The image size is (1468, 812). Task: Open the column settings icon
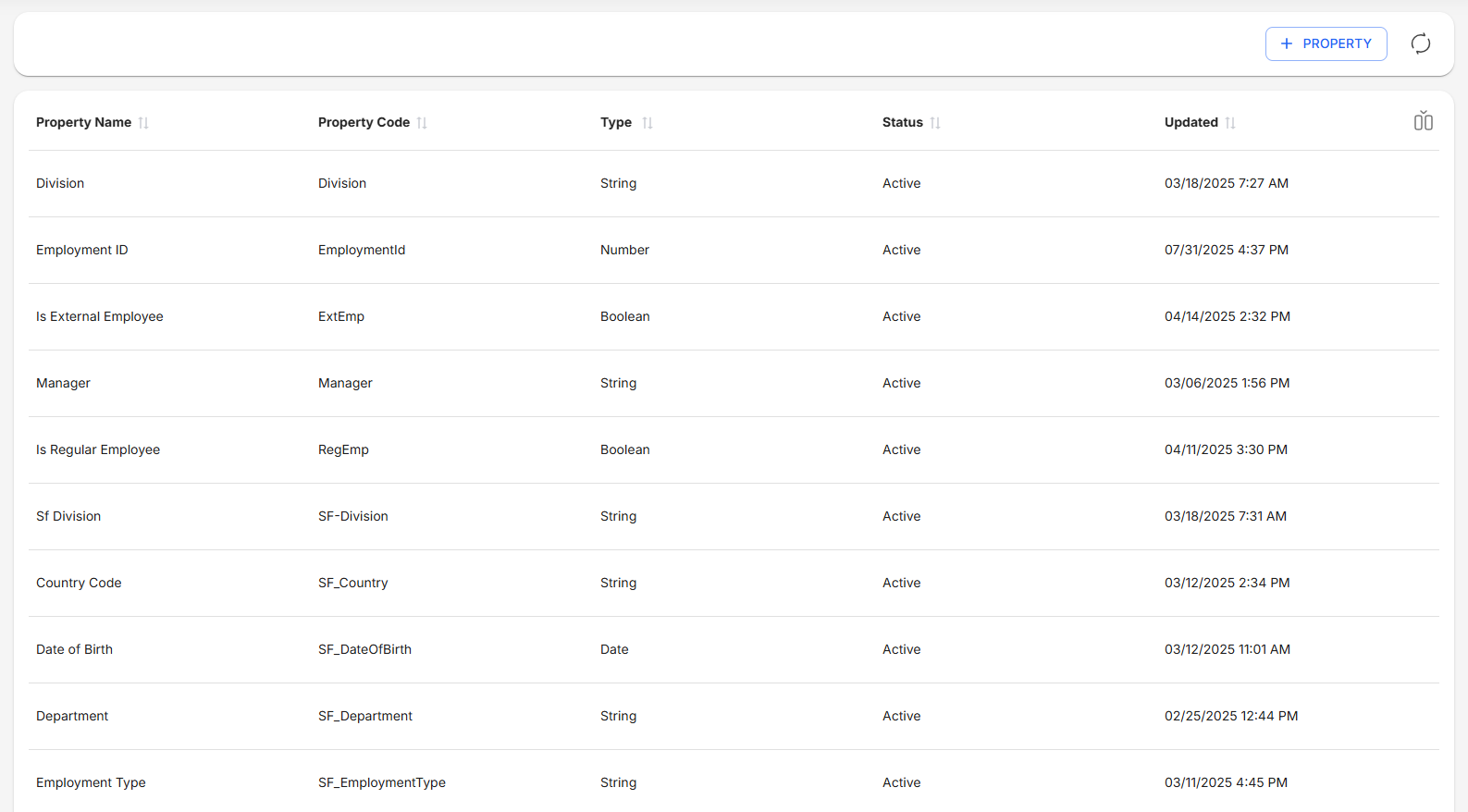pos(1423,121)
